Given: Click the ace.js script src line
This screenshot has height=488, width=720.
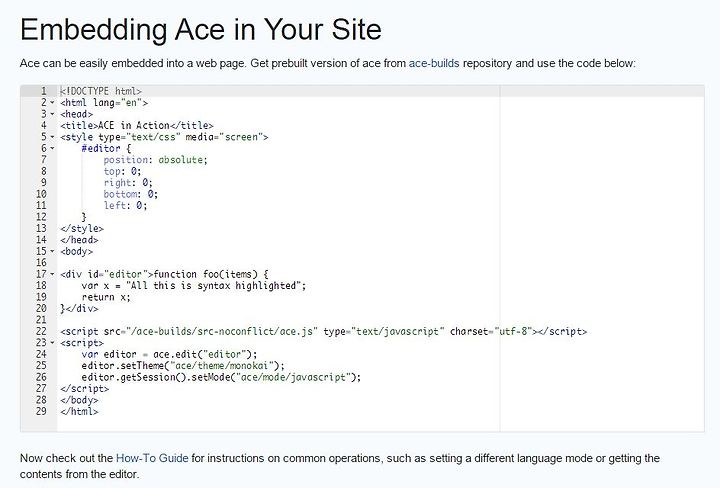Looking at the screenshot, I should click(x=324, y=331).
